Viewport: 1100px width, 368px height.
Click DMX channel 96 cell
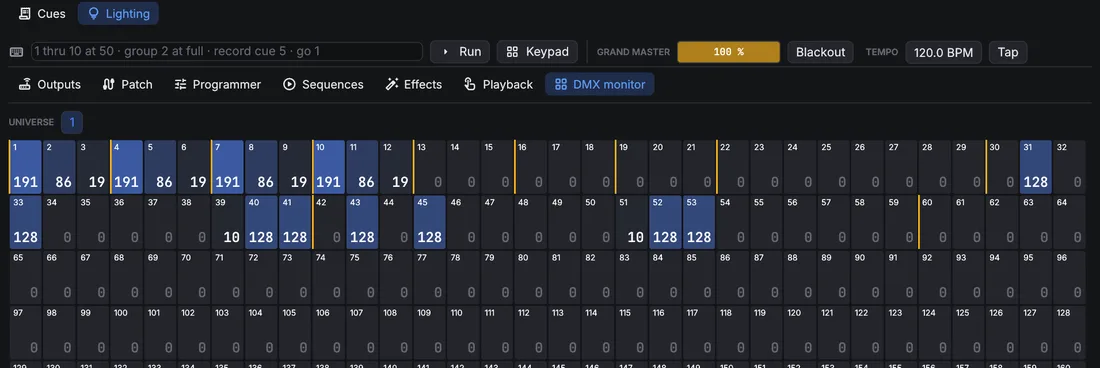1070,277
